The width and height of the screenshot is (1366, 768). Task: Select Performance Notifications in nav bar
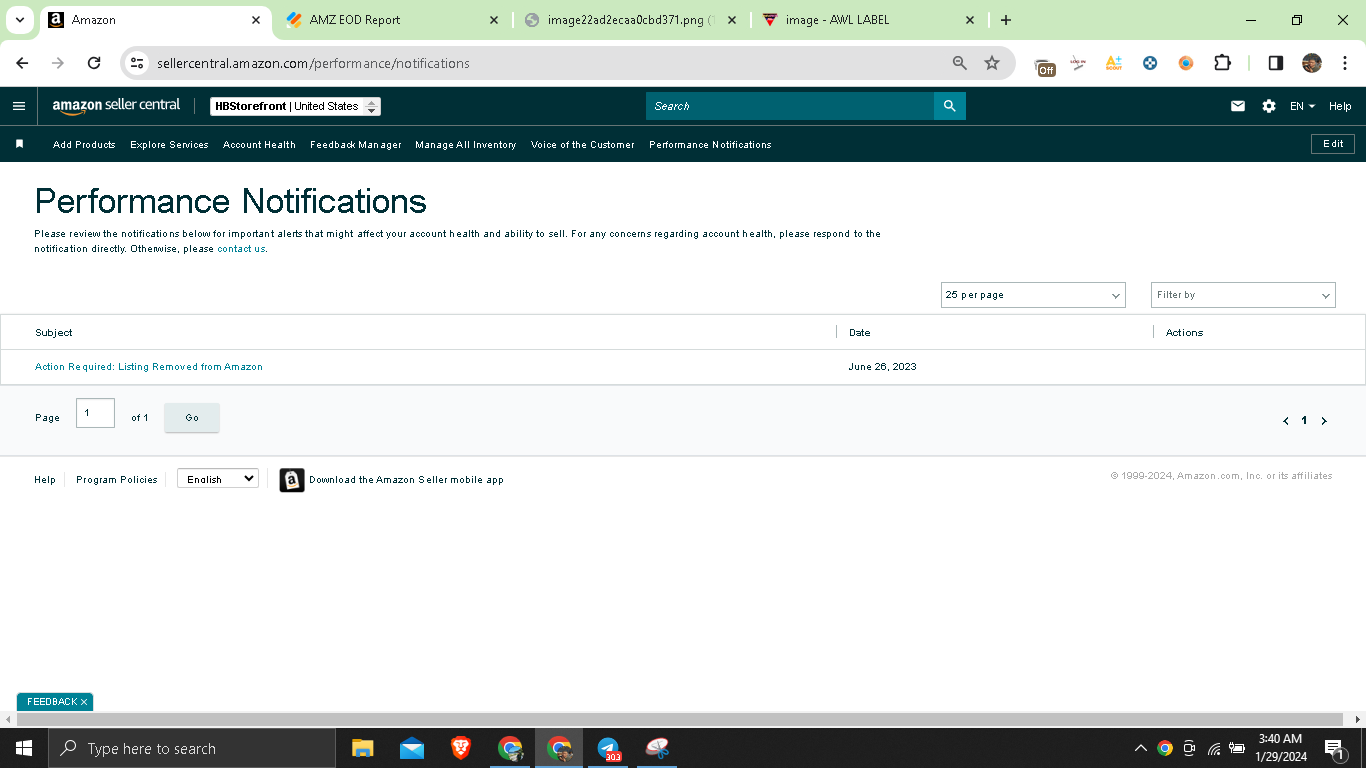click(710, 145)
